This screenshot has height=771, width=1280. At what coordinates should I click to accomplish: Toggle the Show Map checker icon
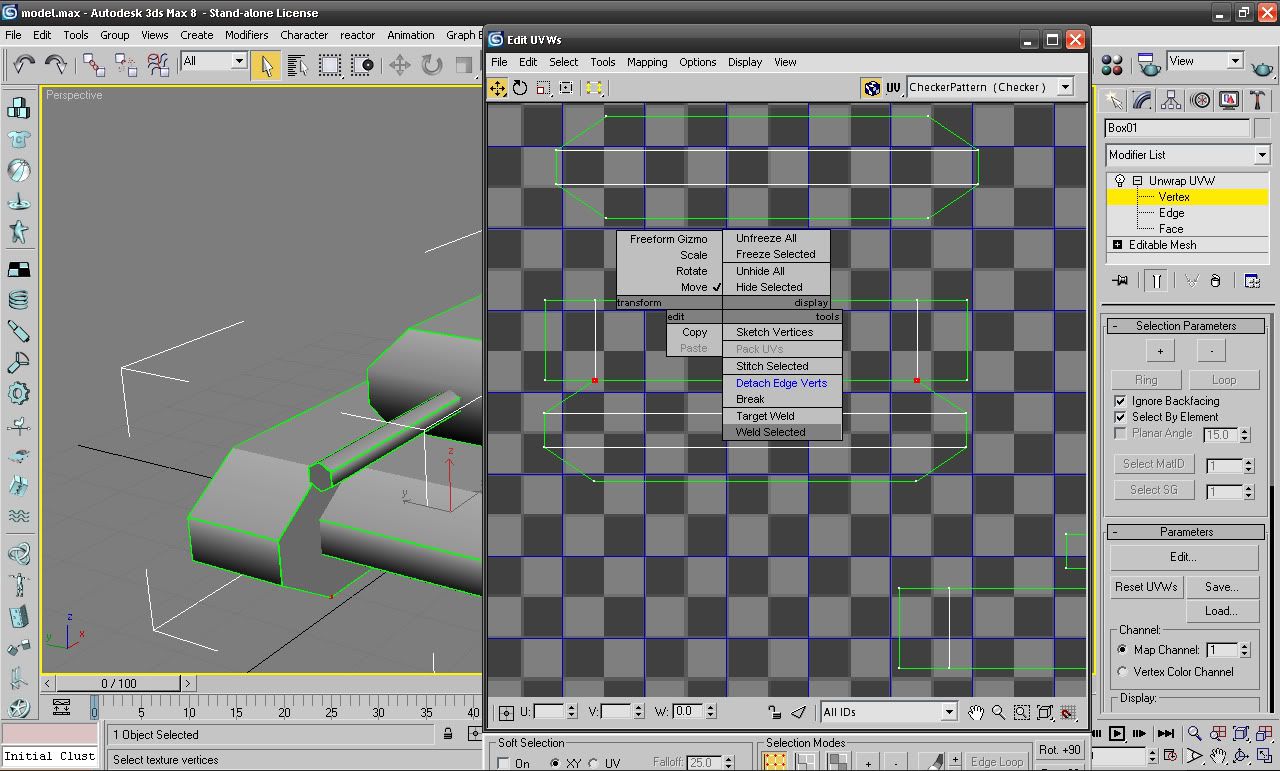click(x=871, y=88)
